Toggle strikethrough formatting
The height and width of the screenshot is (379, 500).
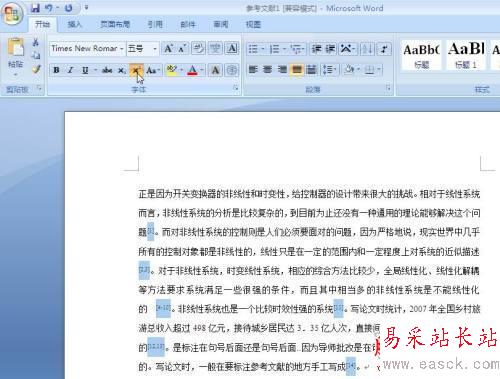click(107, 70)
